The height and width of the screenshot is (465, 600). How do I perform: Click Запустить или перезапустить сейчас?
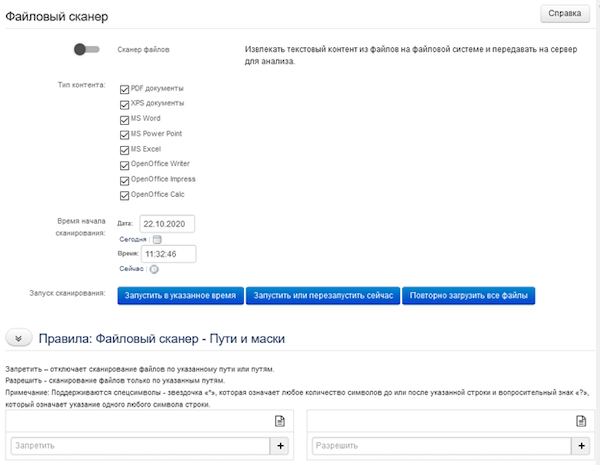(322, 295)
